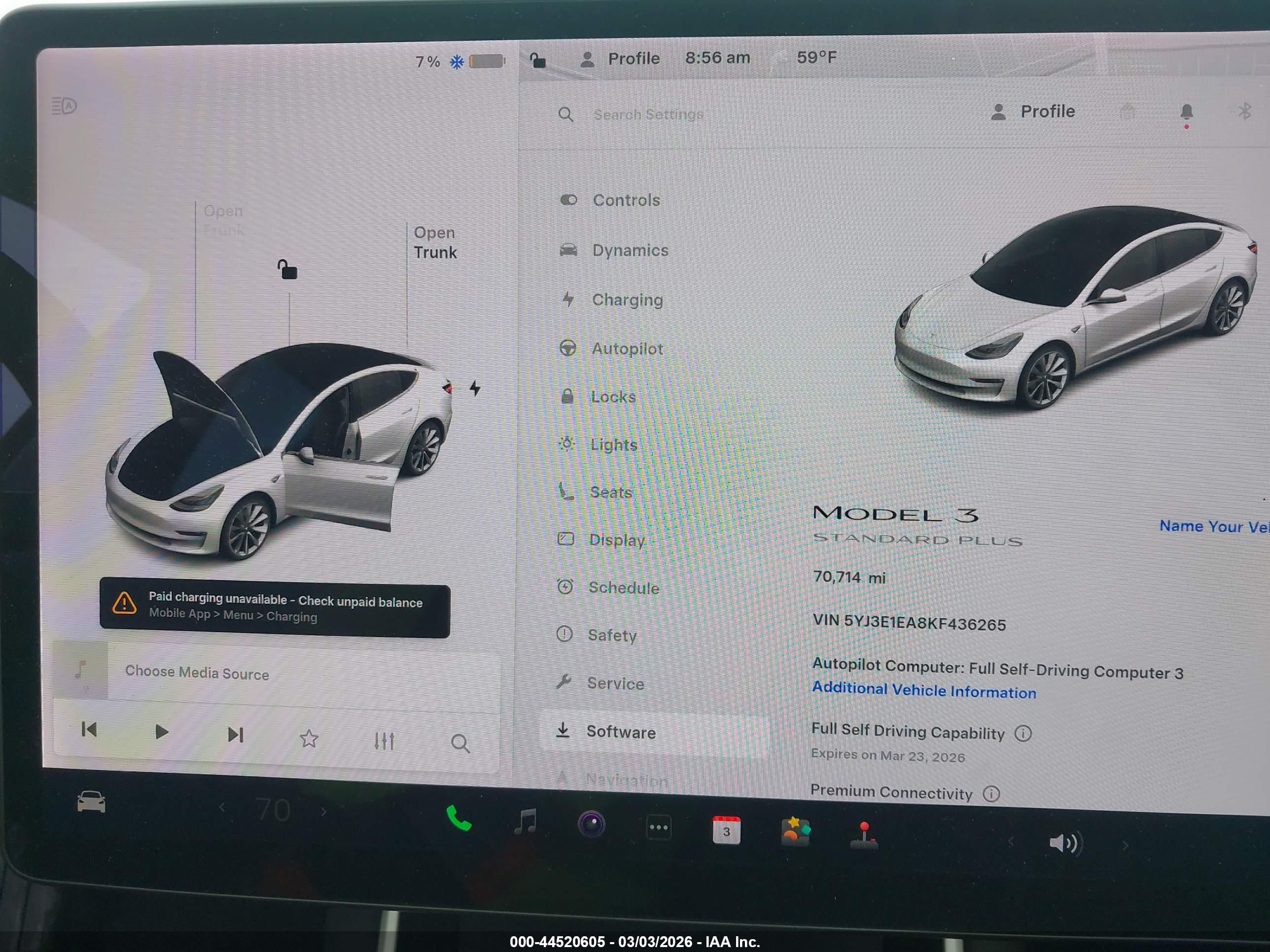Viewport: 1270px width, 952px height.
Task: Open the Calendar app icon
Action: tap(726, 830)
